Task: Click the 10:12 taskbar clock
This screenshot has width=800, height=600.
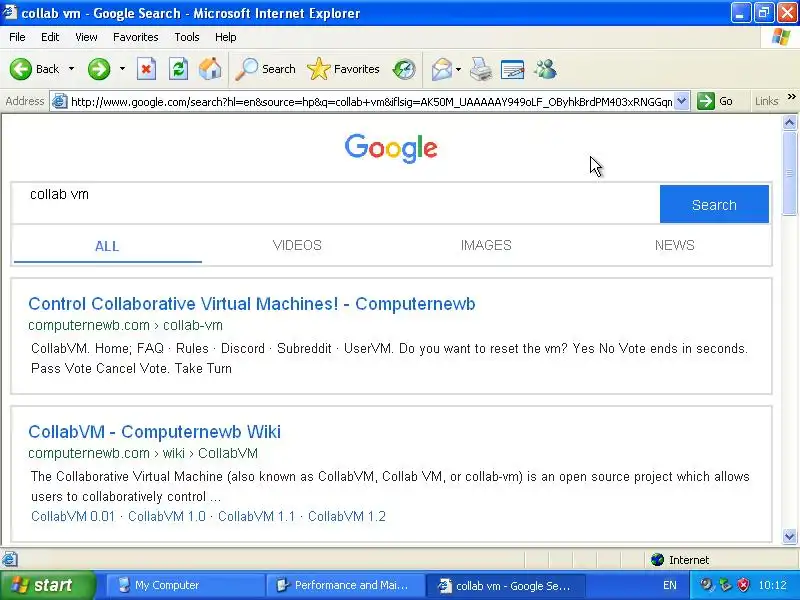Action: click(x=772, y=585)
